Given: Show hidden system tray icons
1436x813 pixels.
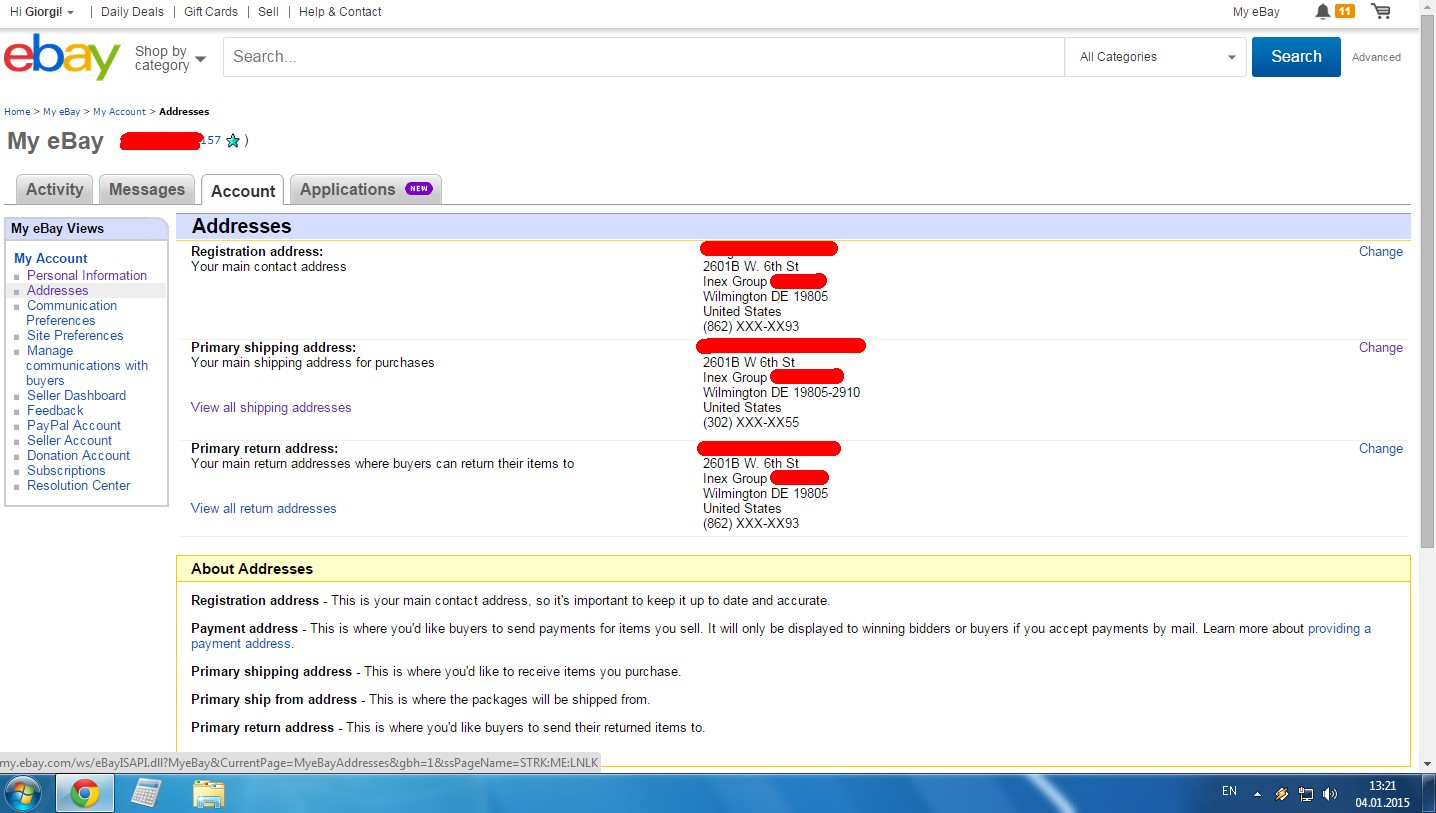Looking at the screenshot, I should click(1257, 794).
